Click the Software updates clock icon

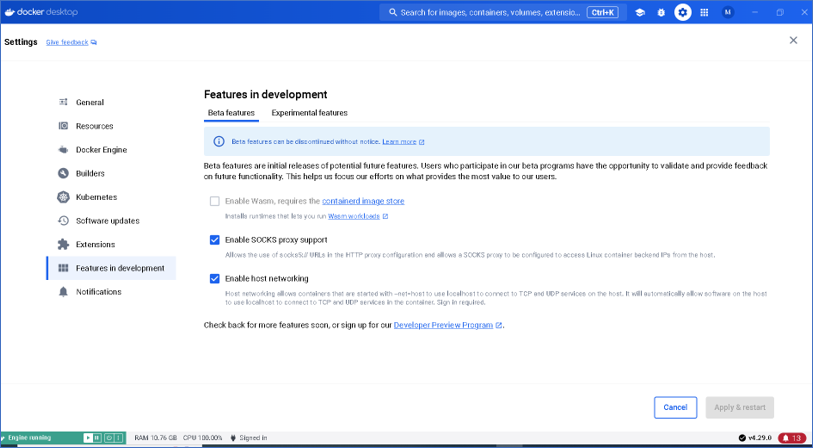click(x=63, y=221)
